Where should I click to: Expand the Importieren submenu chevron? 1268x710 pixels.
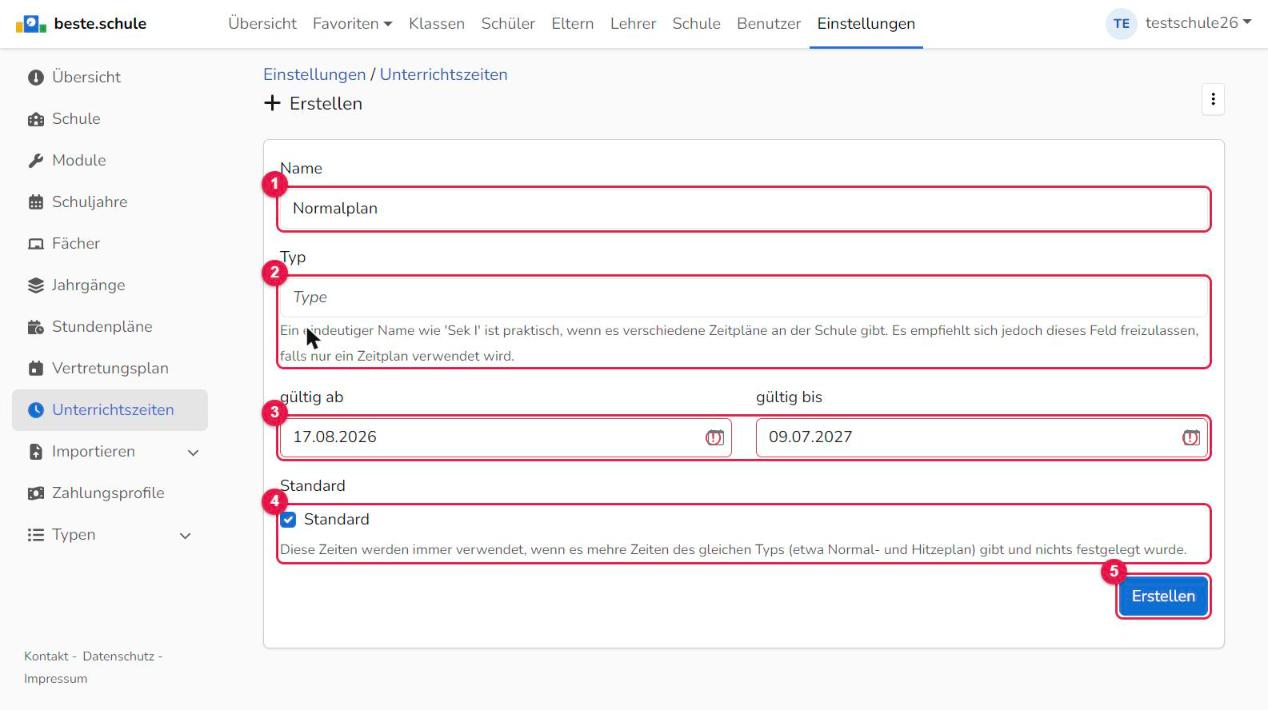pyautogui.click(x=193, y=453)
